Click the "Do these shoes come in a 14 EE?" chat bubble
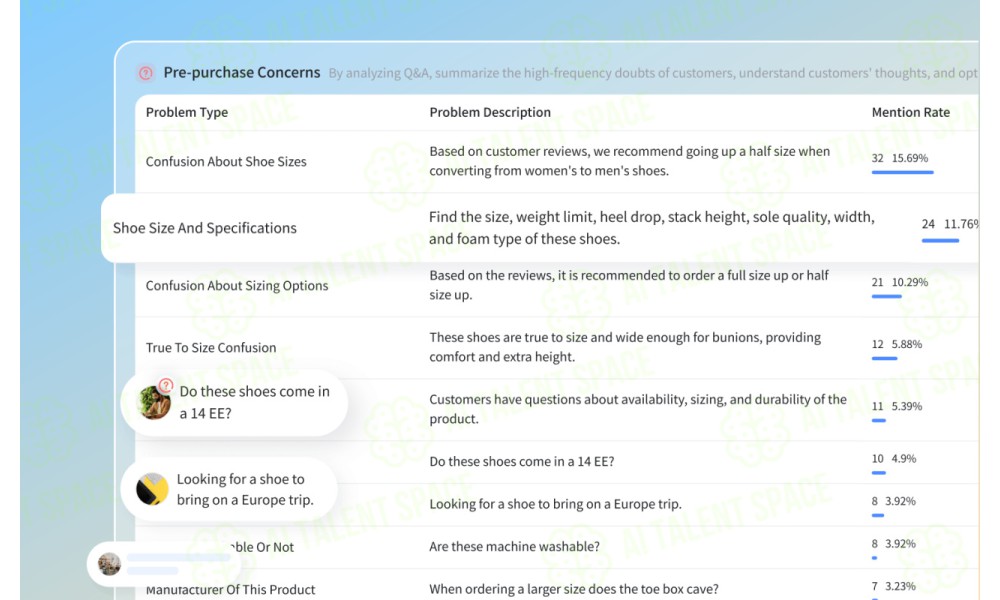This screenshot has width=1000, height=600. 234,403
